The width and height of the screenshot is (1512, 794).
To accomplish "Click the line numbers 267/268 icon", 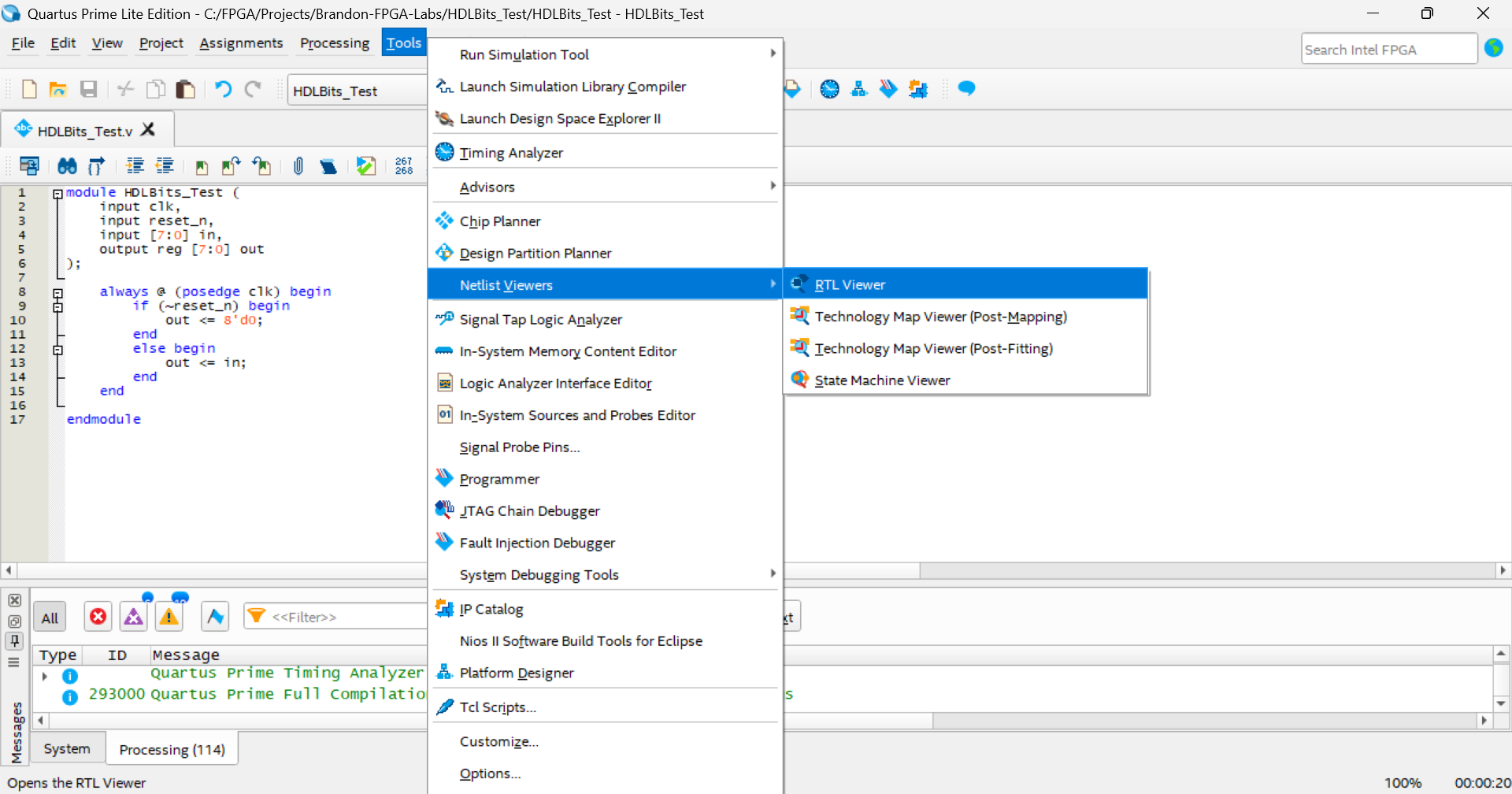I will point(404,166).
